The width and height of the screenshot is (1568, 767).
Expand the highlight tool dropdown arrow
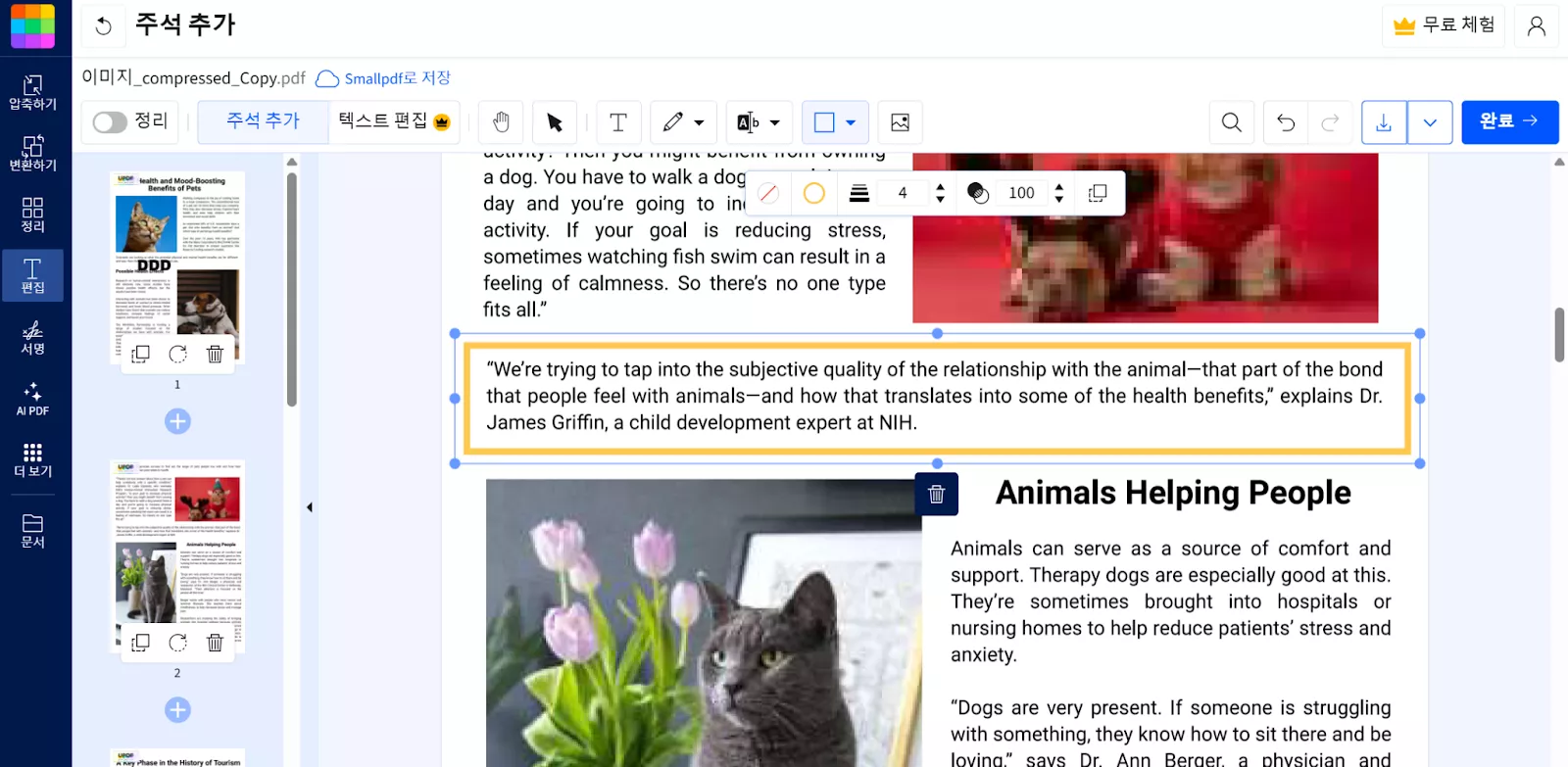pos(775,122)
